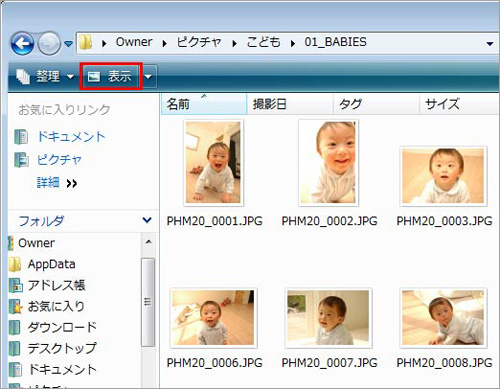Expand arrow before 01_BABIES in breadcrumb
Viewport: 500px width, 389px height.
click(x=293, y=43)
